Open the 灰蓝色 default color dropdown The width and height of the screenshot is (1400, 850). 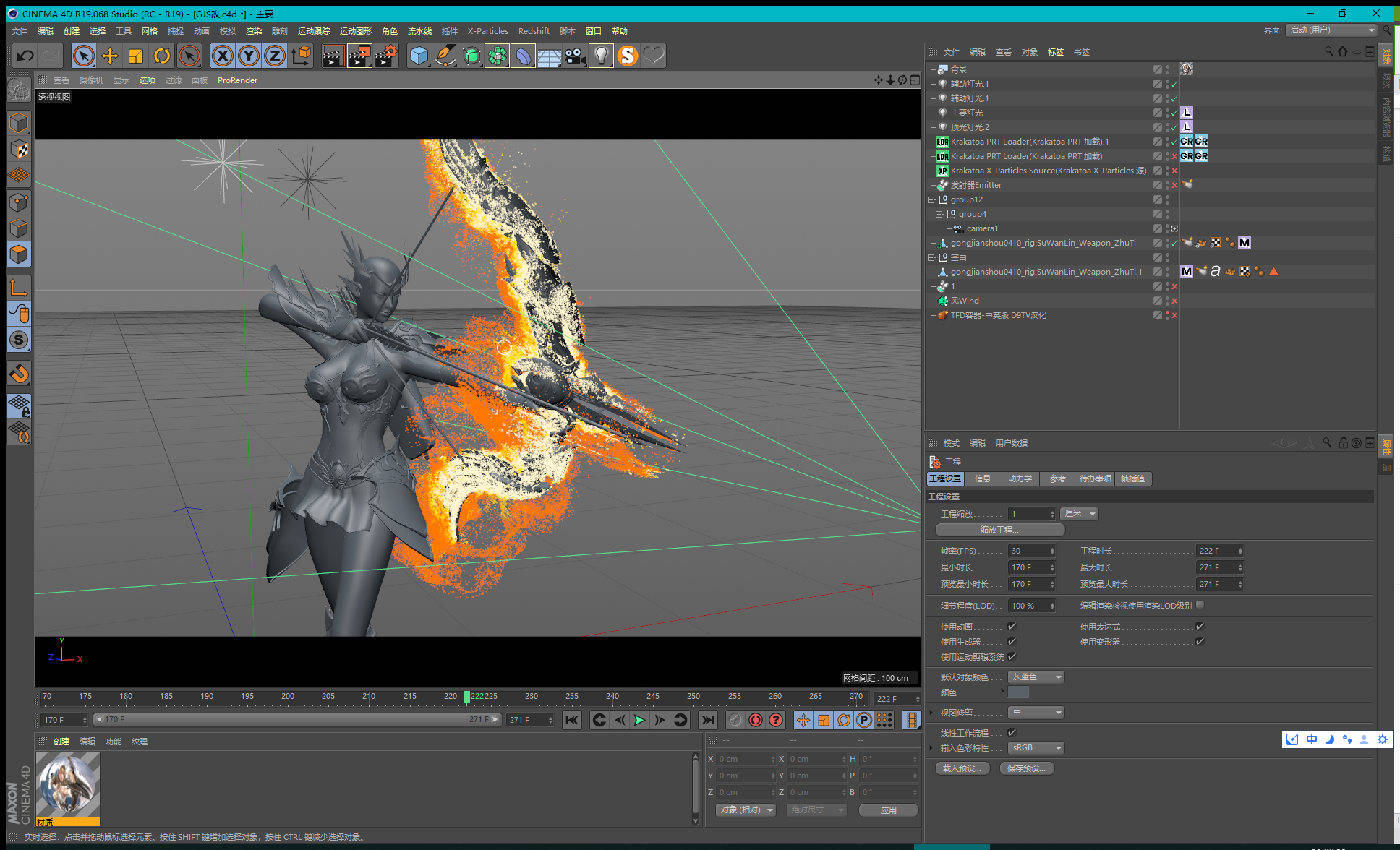[1036, 677]
